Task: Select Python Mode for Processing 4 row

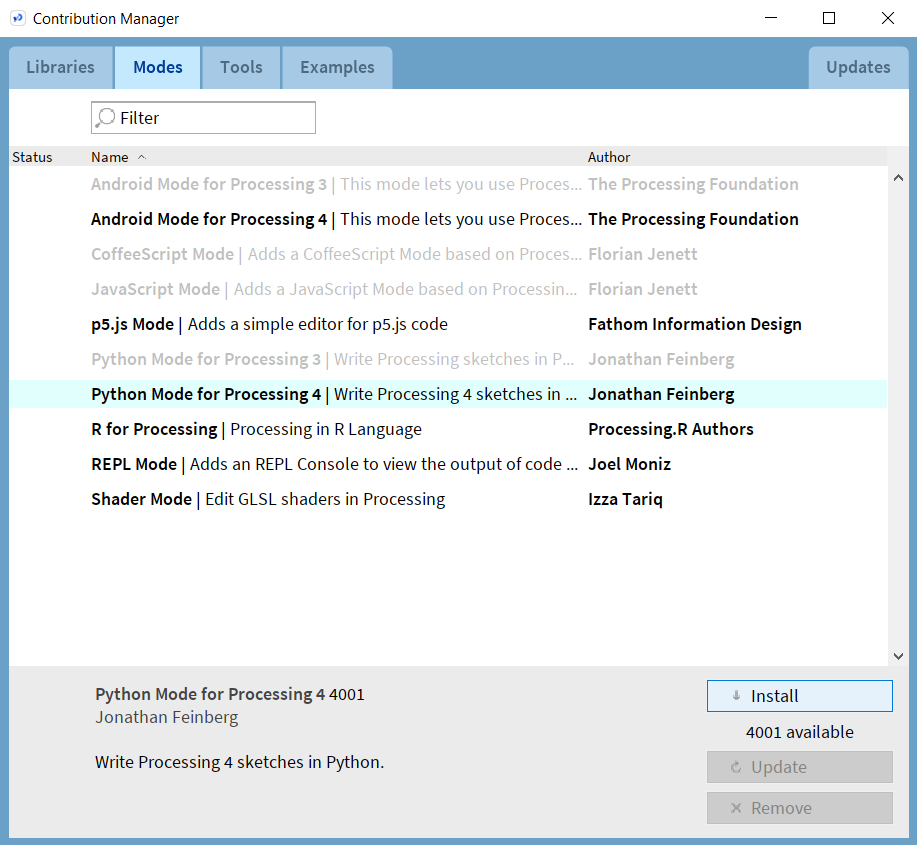Action: [448, 394]
